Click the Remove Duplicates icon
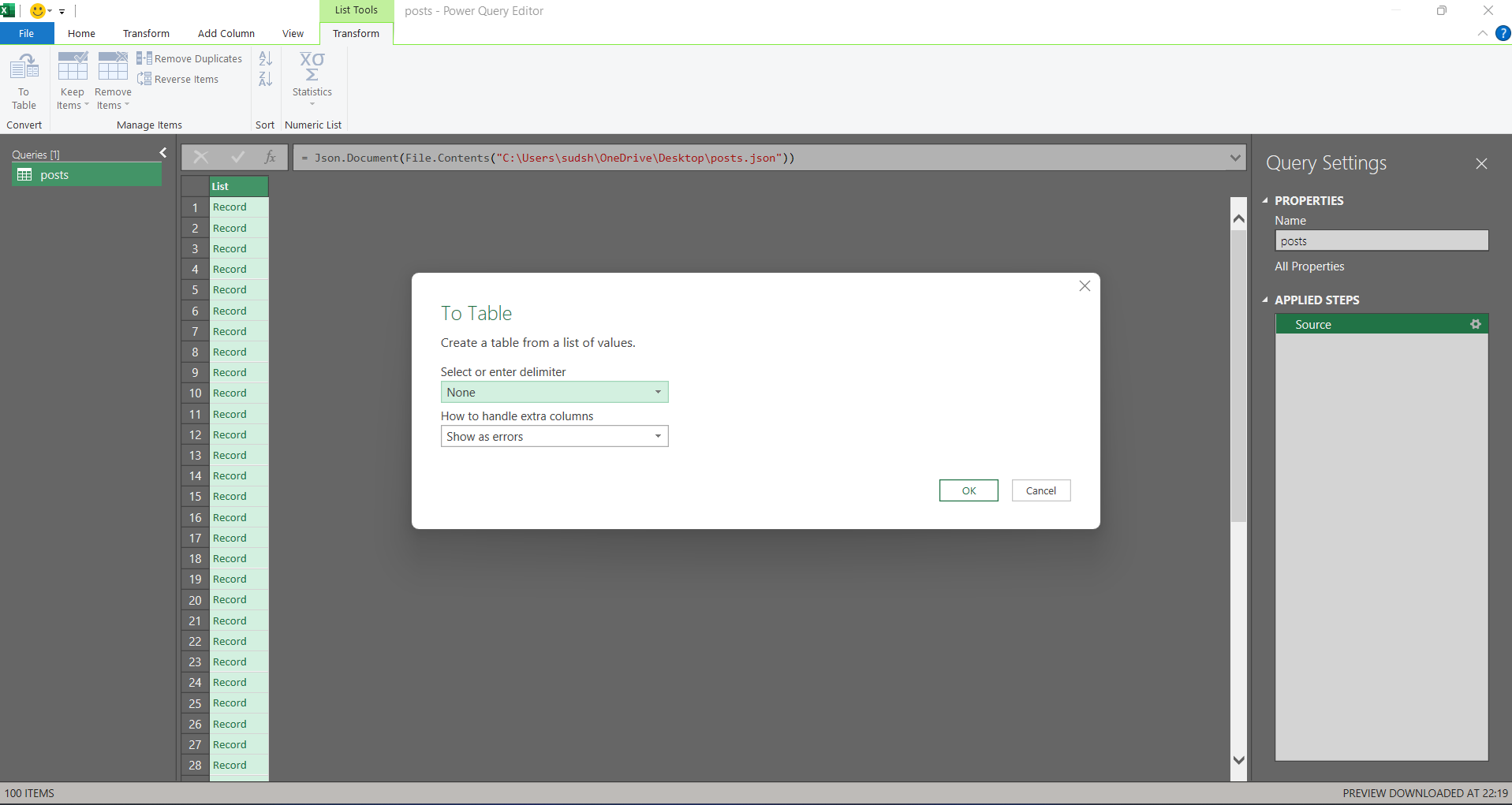This screenshot has height=805, width=1512. (145, 58)
